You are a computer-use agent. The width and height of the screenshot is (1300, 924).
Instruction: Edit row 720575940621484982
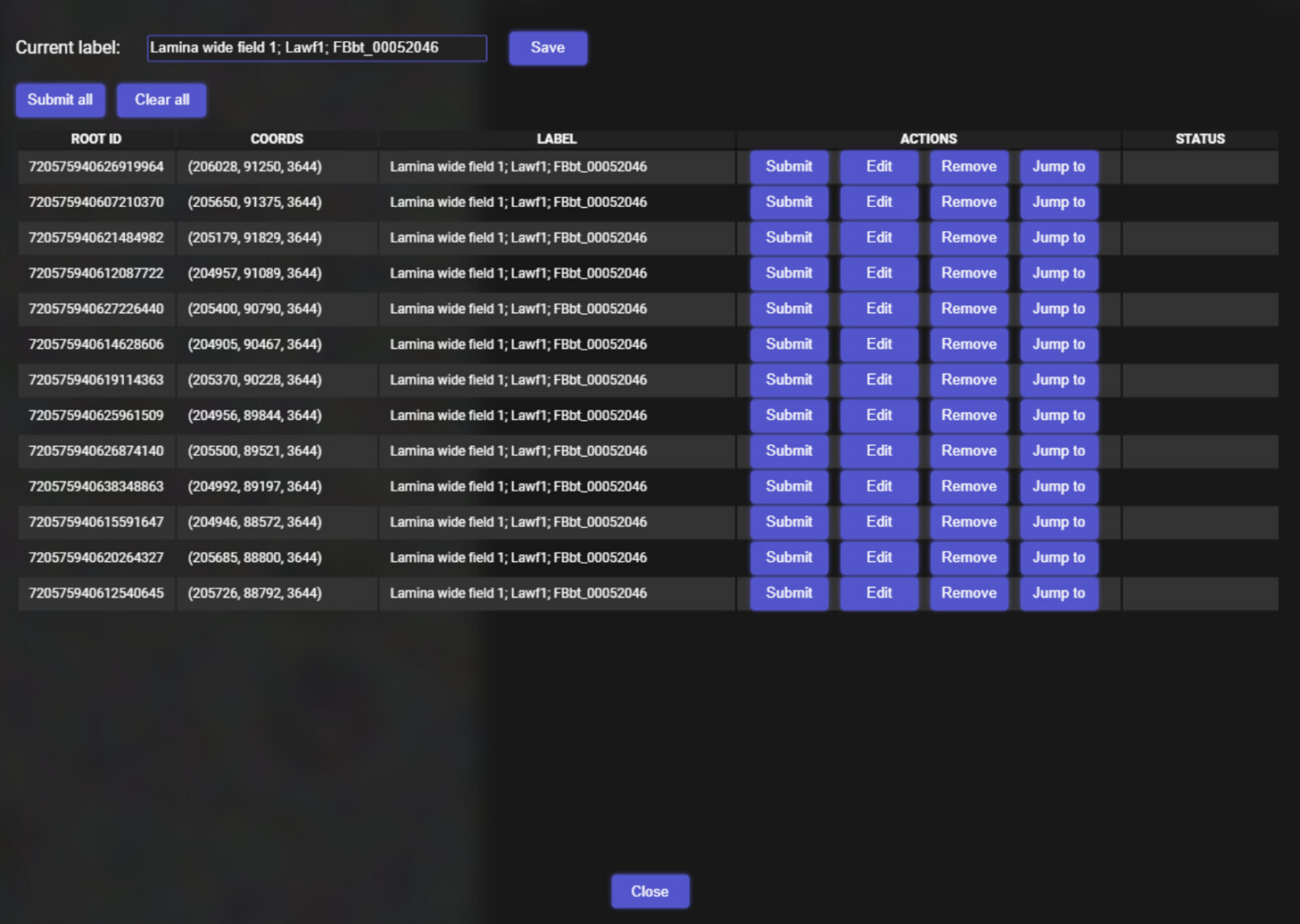pos(879,238)
